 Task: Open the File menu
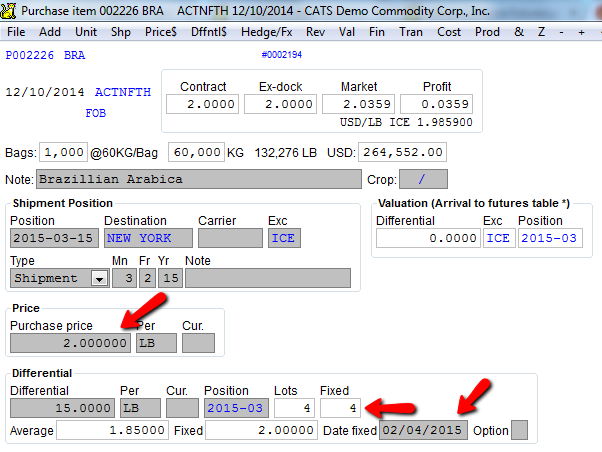[16, 32]
